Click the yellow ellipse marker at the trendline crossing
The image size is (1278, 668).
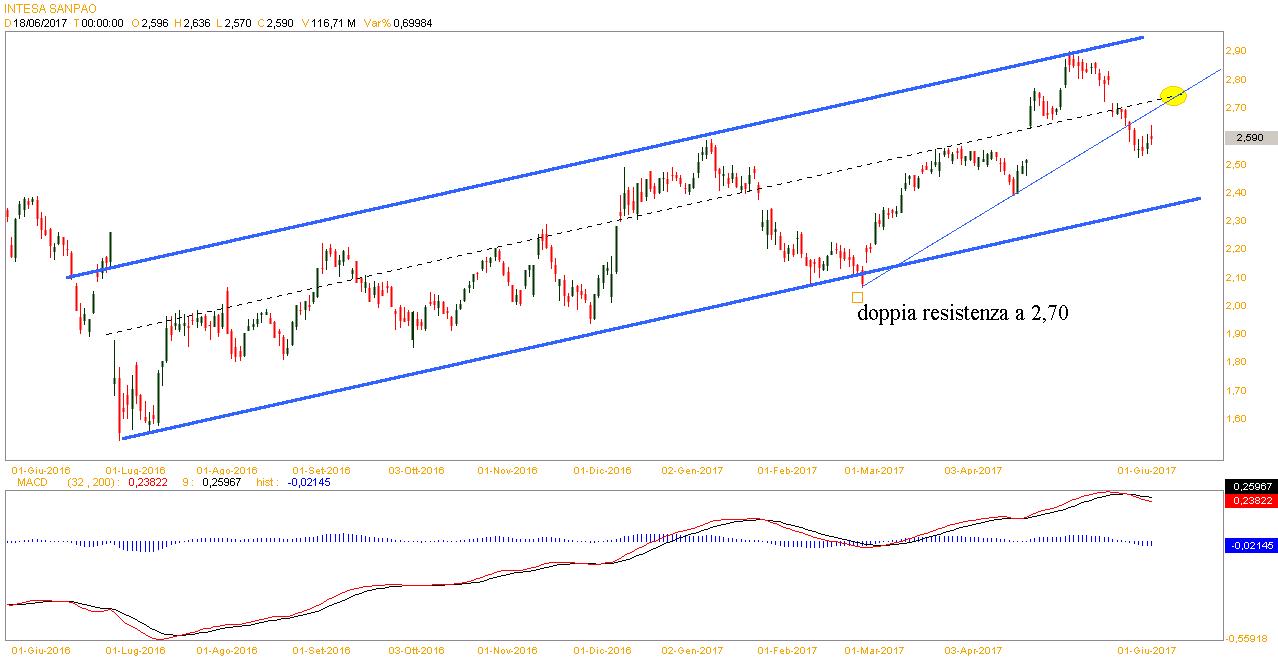pyautogui.click(x=1173, y=96)
